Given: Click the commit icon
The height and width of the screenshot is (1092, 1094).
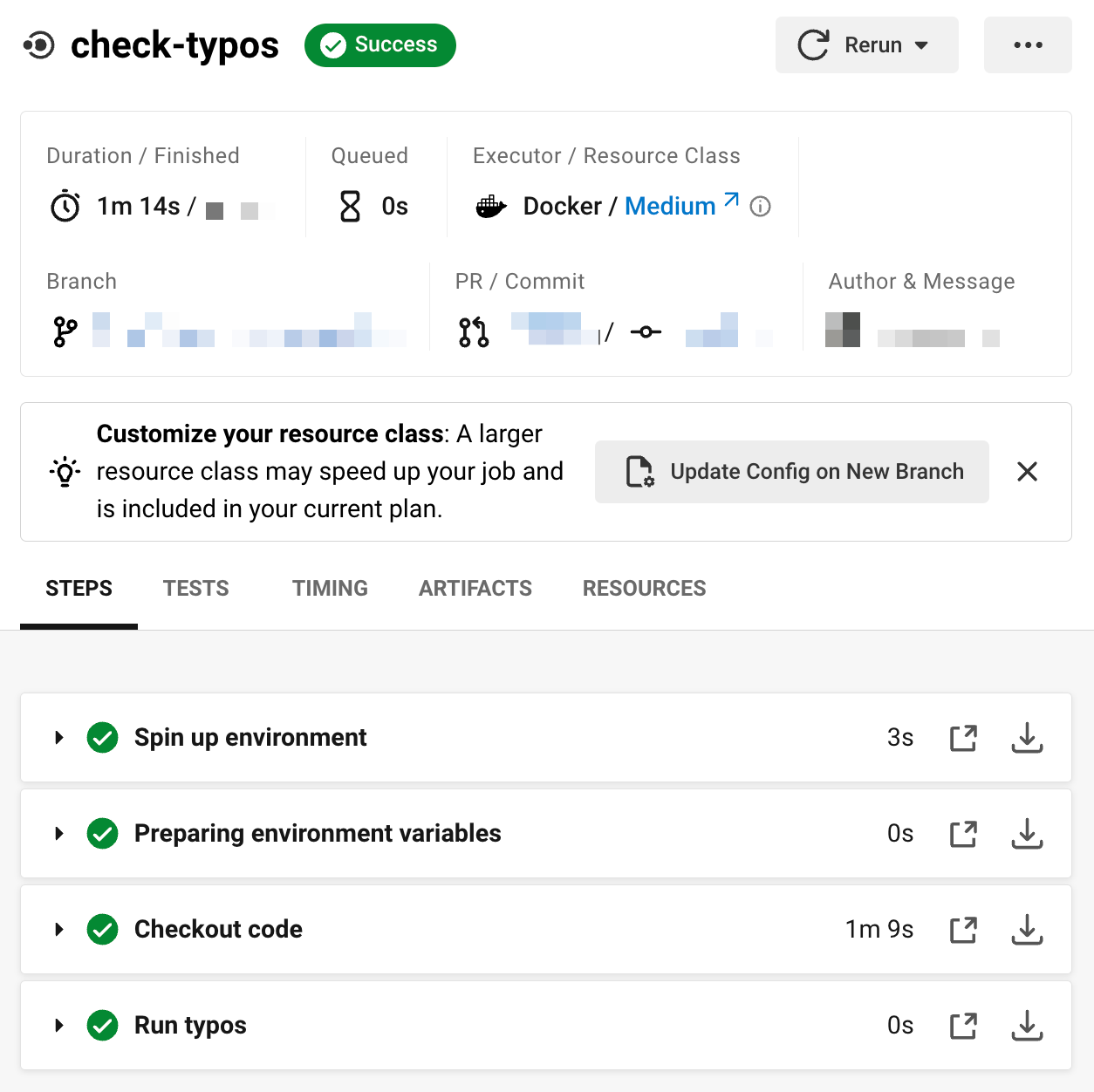Looking at the screenshot, I should point(646,331).
